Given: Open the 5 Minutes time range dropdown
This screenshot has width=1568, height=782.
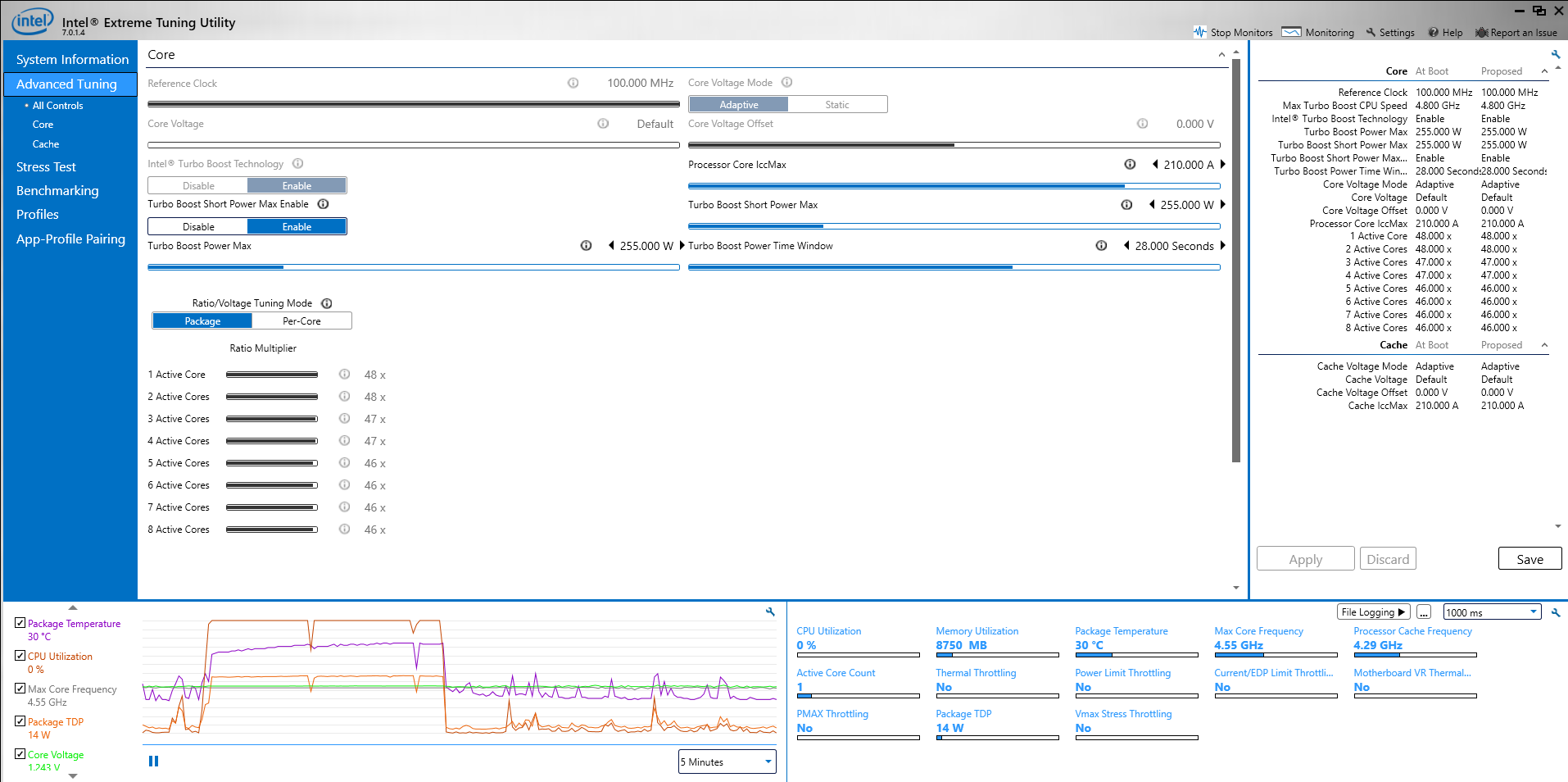Looking at the screenshot, I should pos(727,762).
